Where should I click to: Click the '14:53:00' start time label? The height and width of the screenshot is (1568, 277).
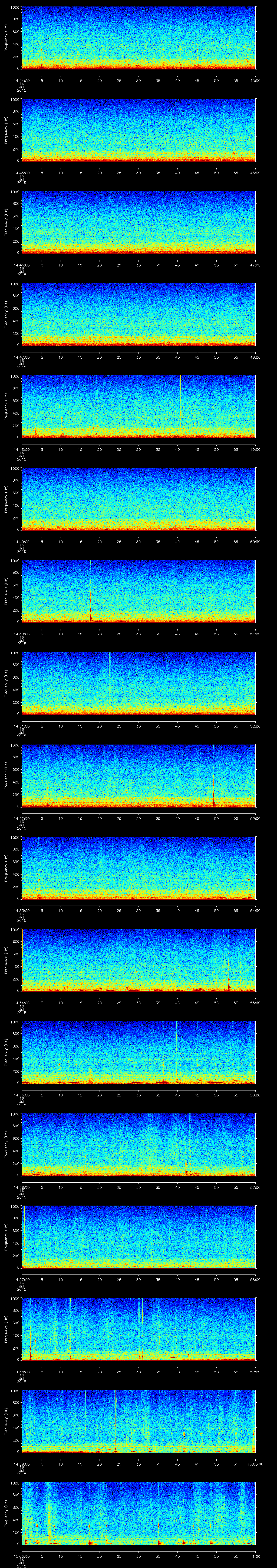[x=21, y=910]
